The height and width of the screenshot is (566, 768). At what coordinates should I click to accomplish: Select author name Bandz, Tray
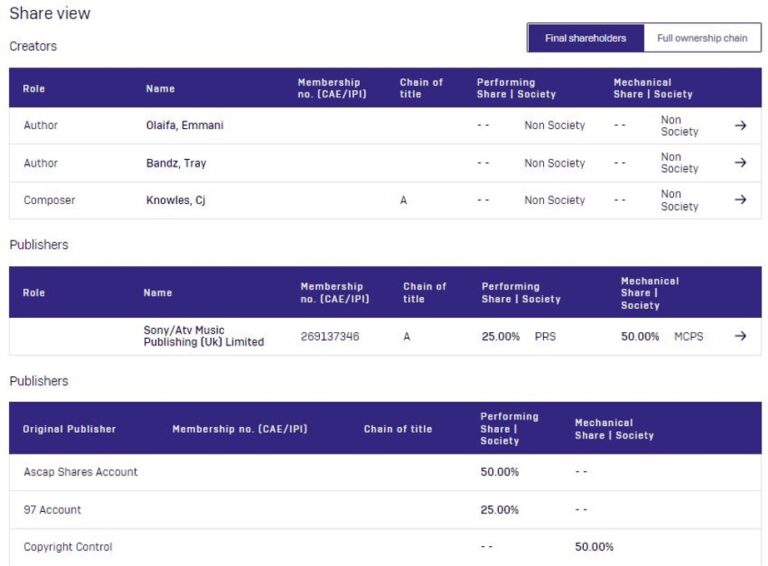click(176, 163)
